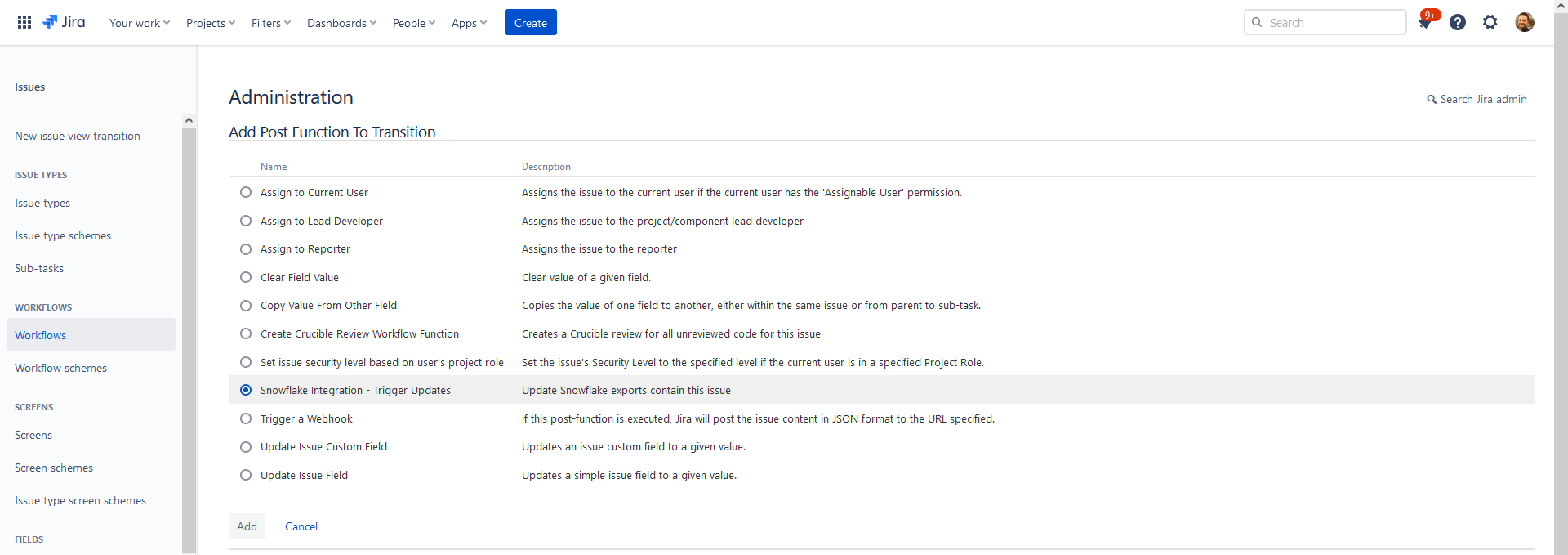Open the notifications bell icon

(x=1425, y=23)
